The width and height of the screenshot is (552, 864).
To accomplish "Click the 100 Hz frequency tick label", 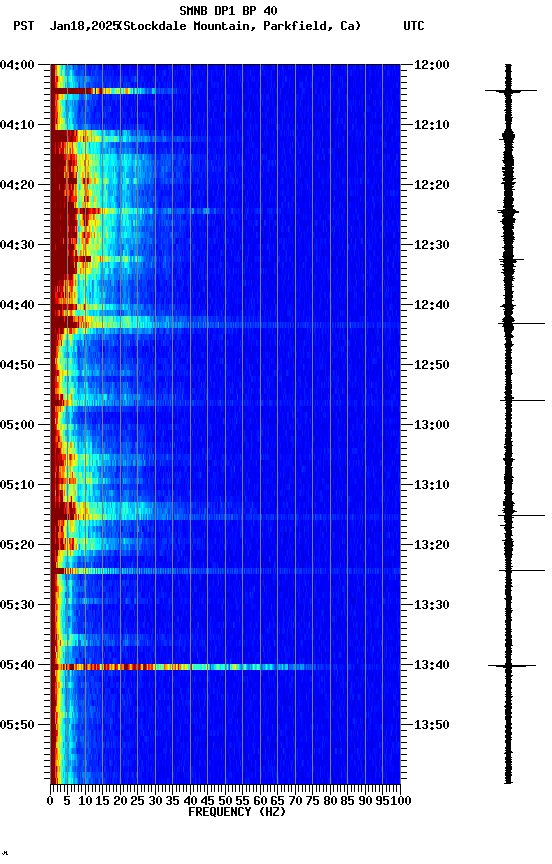I will pyautogui.click(x=402, y=801).
